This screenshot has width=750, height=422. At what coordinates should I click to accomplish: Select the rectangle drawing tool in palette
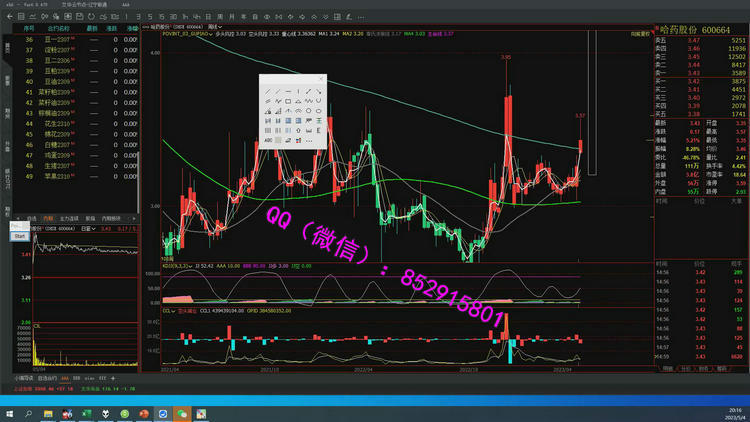point(288,102)
